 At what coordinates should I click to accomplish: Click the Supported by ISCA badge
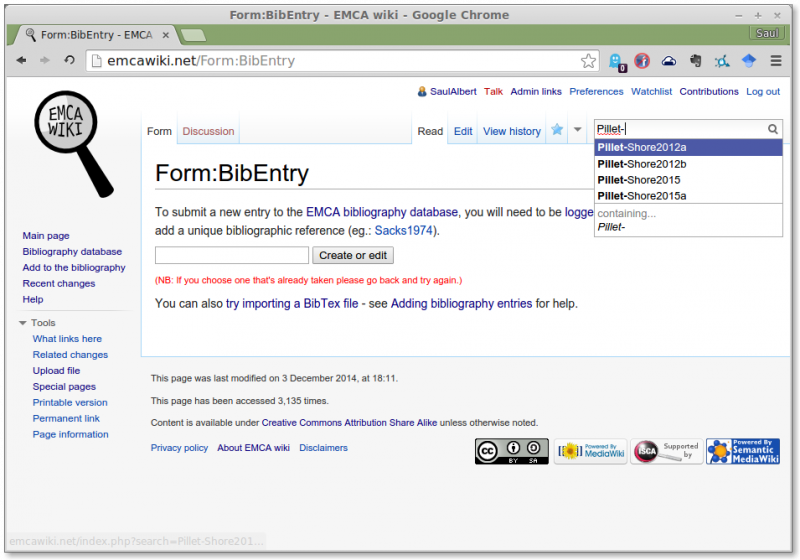(667, 451)
